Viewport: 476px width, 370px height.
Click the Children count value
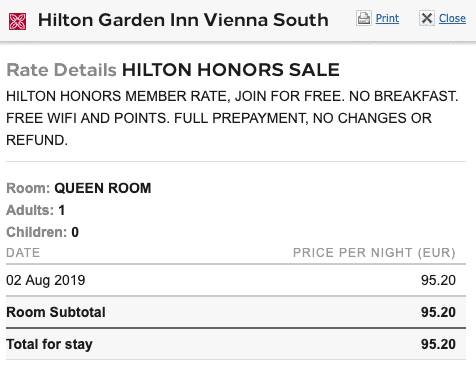(x=75, y=232)
